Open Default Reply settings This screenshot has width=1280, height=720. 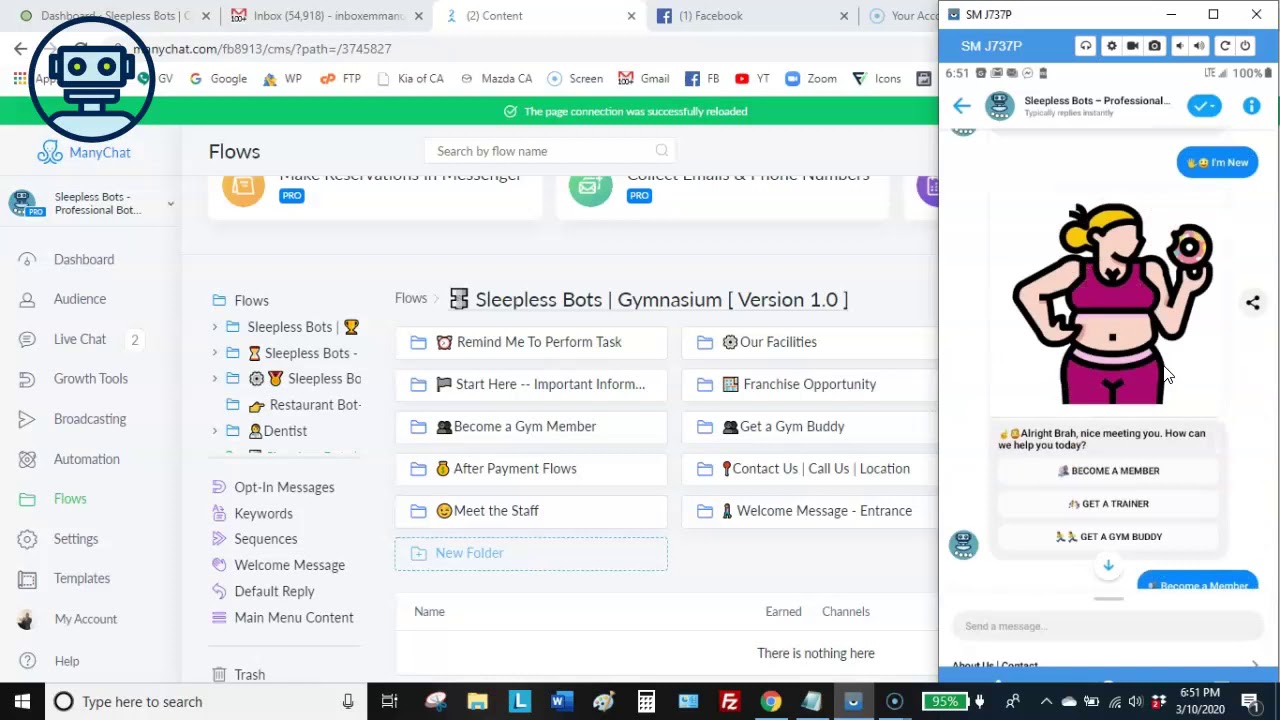[274, 591]
